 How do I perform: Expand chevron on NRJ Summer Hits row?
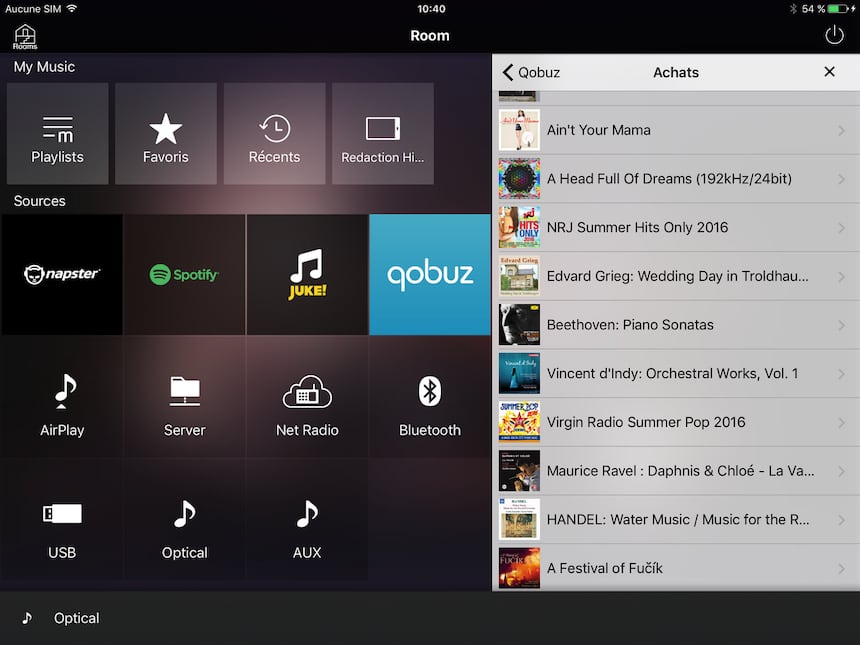(x=841, y=228)
